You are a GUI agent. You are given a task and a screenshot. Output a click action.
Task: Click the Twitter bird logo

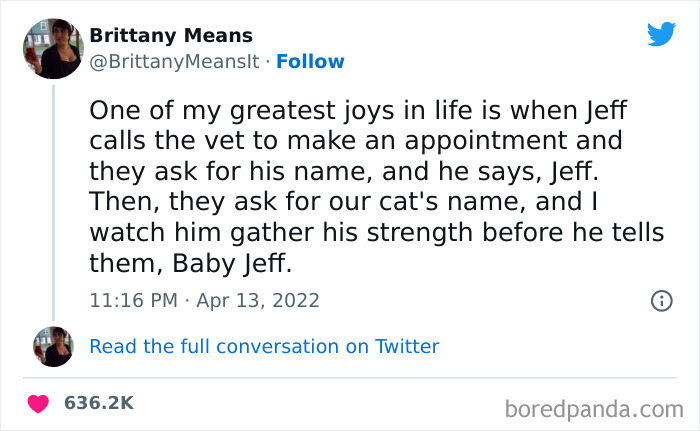pyautogui.click(x=661, y=34)
